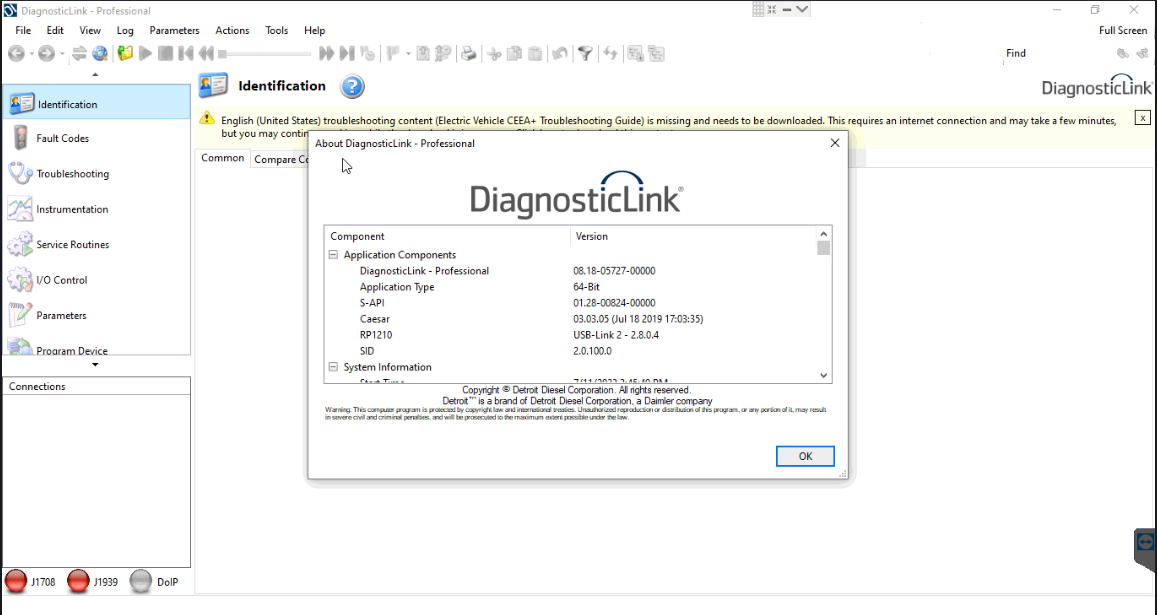This screenshot has width=1157, height=615.
Task: Click the blue help question mark icon
Action: pyautogui.click(x=352, y=87)
